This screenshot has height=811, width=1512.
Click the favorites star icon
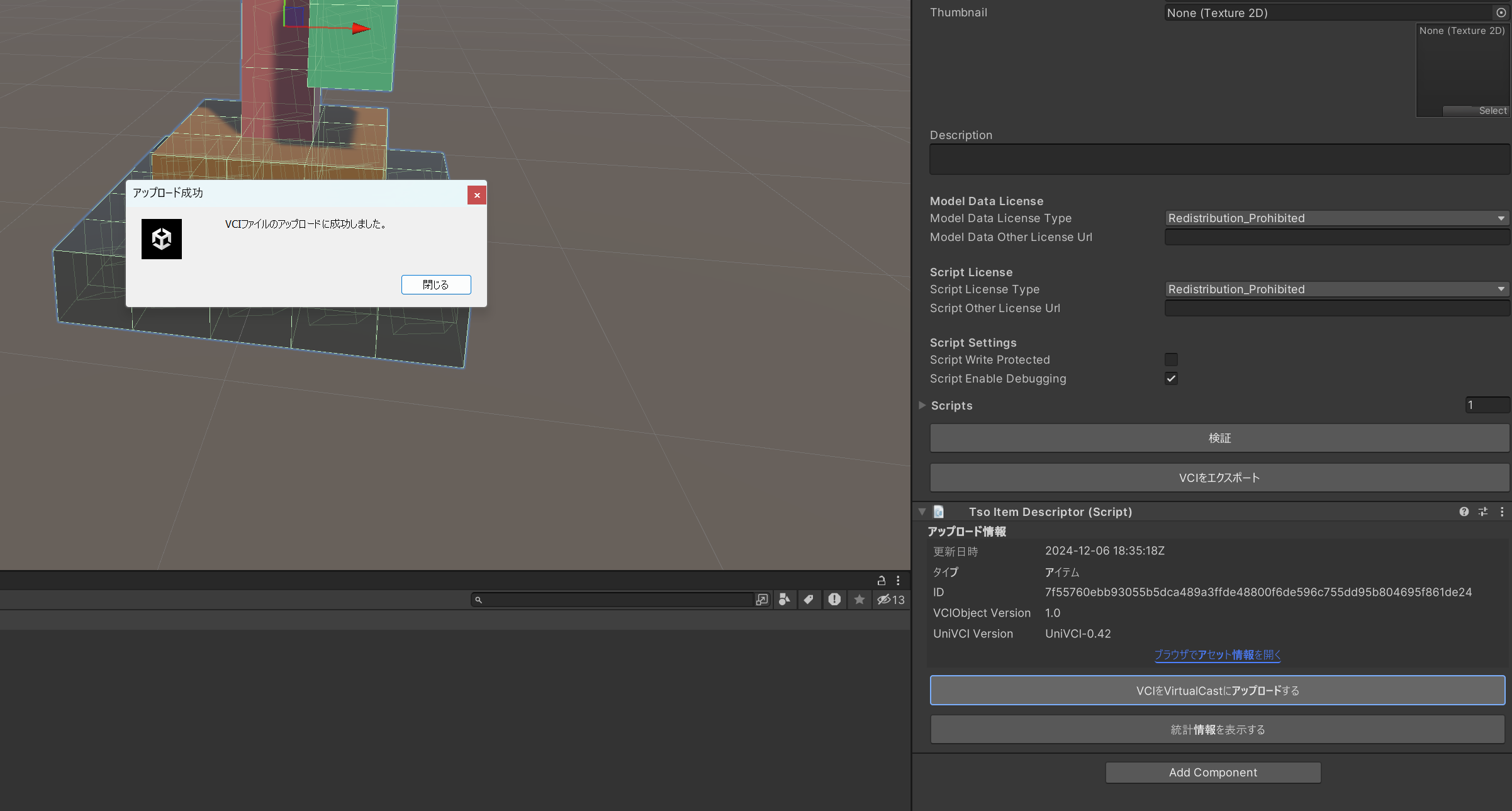click(859, 600)
